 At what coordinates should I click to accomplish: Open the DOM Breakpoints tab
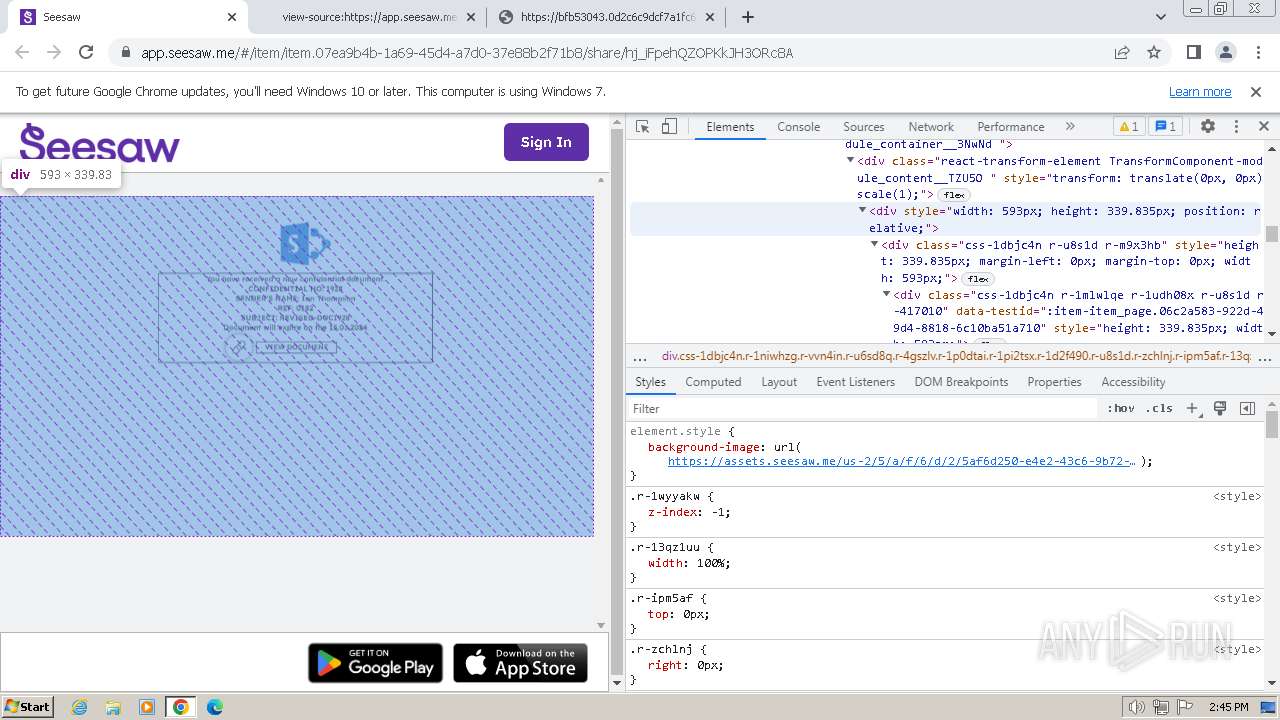(961, 382)
